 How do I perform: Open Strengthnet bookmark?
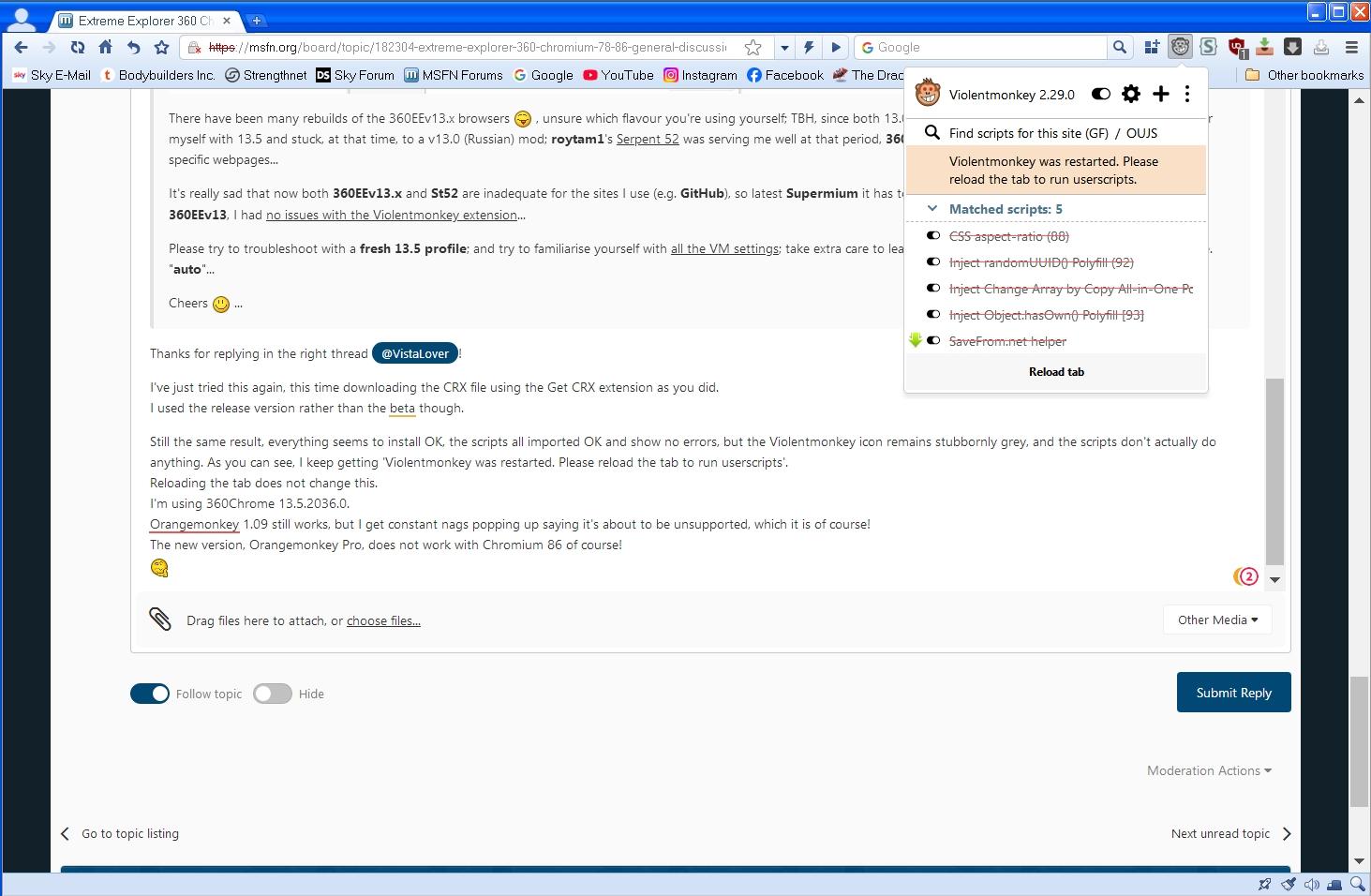click(x=266, y=75)
